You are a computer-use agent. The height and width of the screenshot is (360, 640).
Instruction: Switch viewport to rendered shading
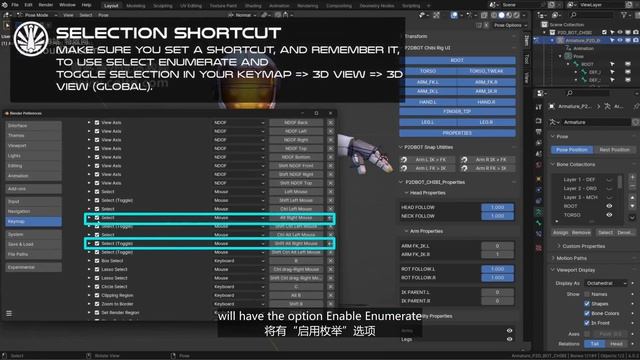click(x=516, y=15)
